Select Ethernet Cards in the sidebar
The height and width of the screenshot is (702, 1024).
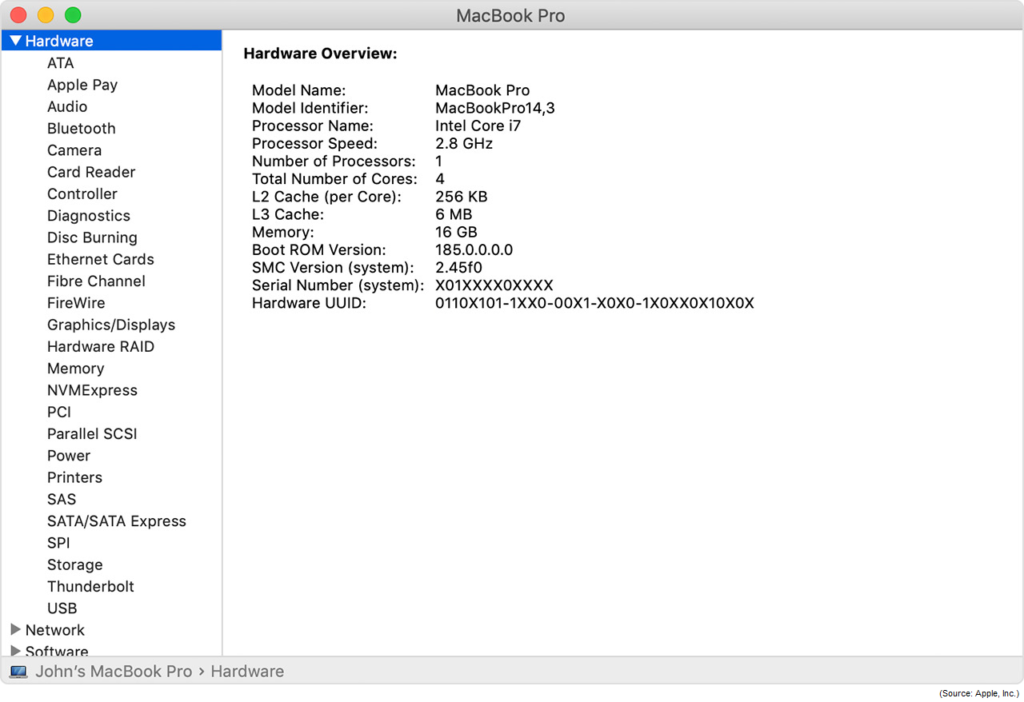click(100, 259)
